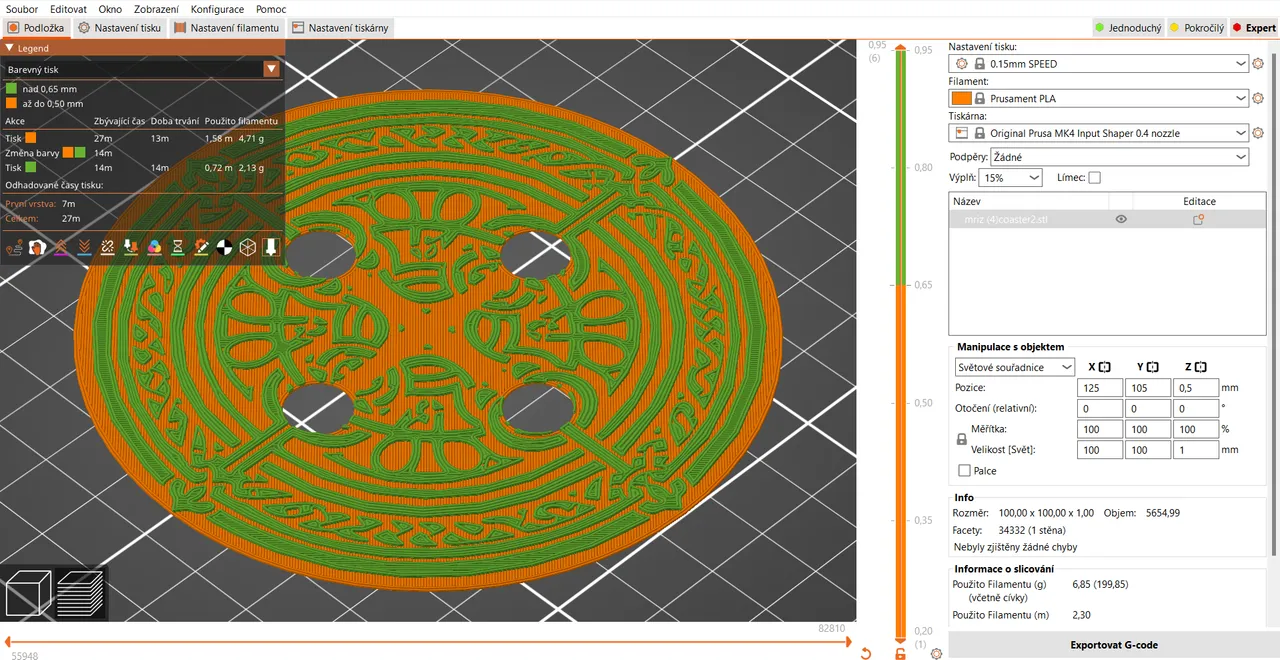The height and width of the screenshot is (660, 1280).
Task: Click the vertical slider lock icon
Action: point(901,654)
